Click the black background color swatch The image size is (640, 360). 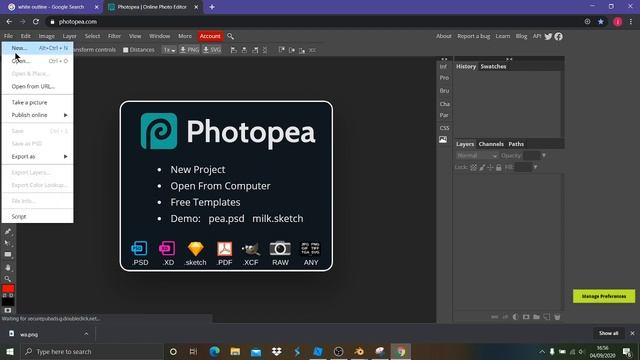pyautogui.click(x=8, y=302)
